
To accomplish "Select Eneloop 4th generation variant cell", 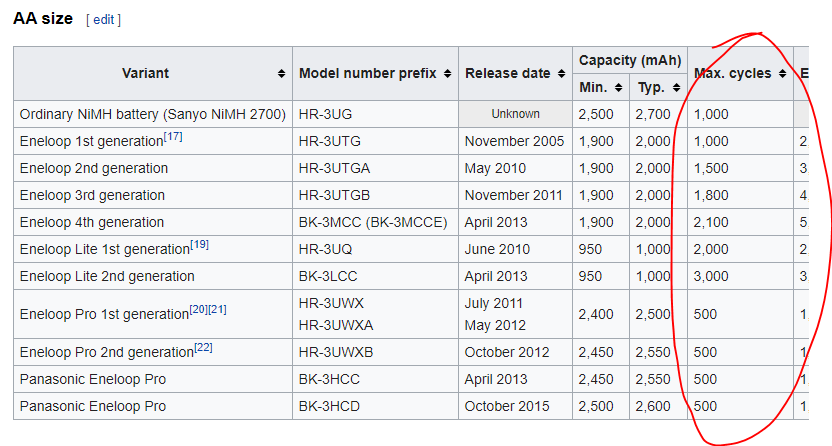I will [x=153, y=222].
